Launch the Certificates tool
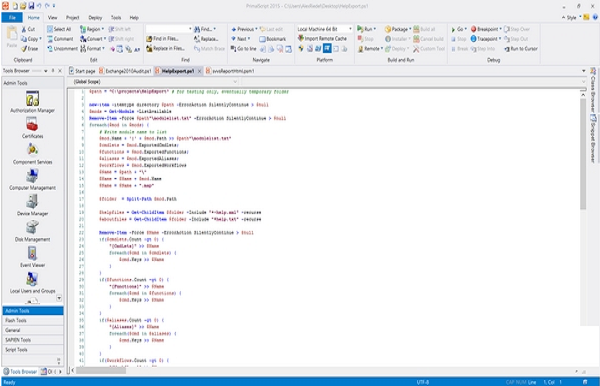 coord(33,128)
